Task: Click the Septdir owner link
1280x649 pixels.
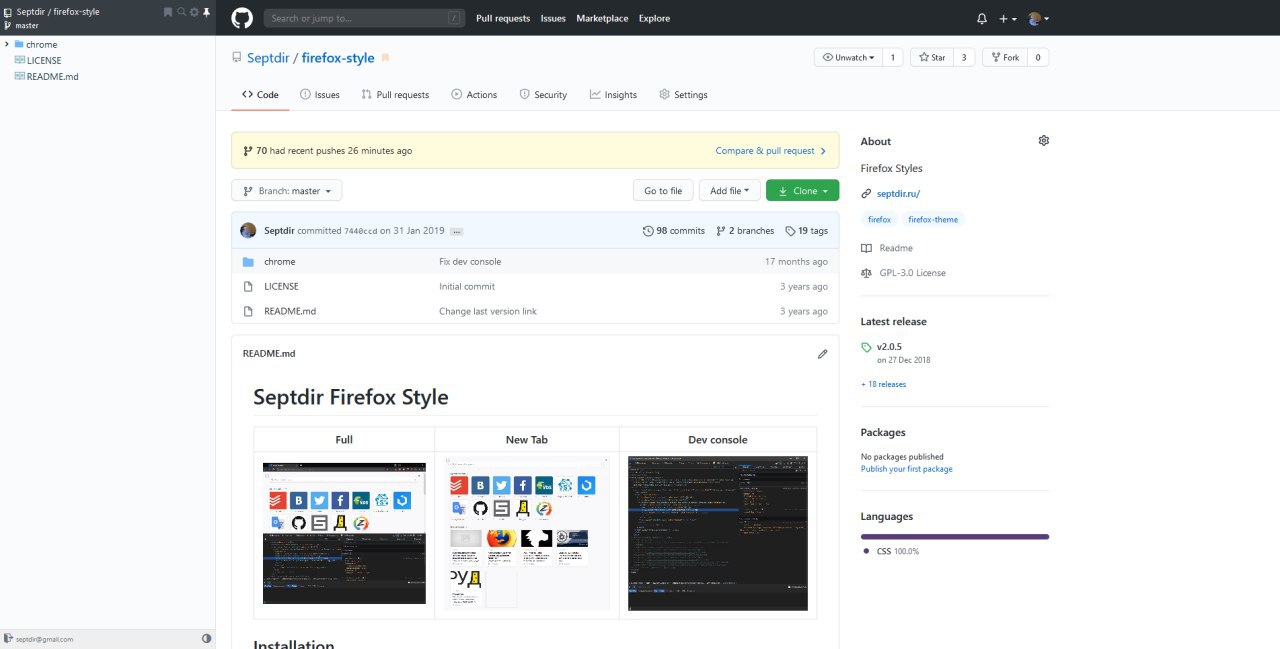Action: tap(267, 58)
